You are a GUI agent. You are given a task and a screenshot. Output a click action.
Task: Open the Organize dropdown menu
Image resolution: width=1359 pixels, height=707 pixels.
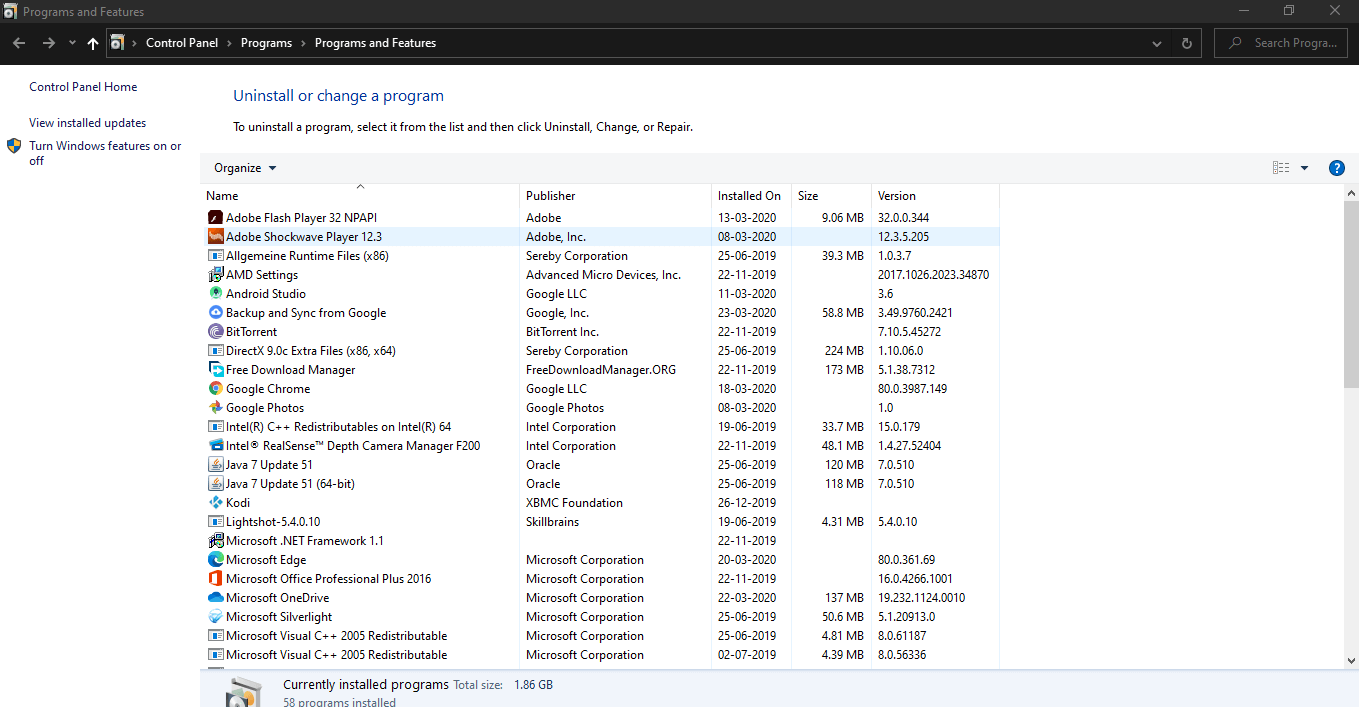245,168
